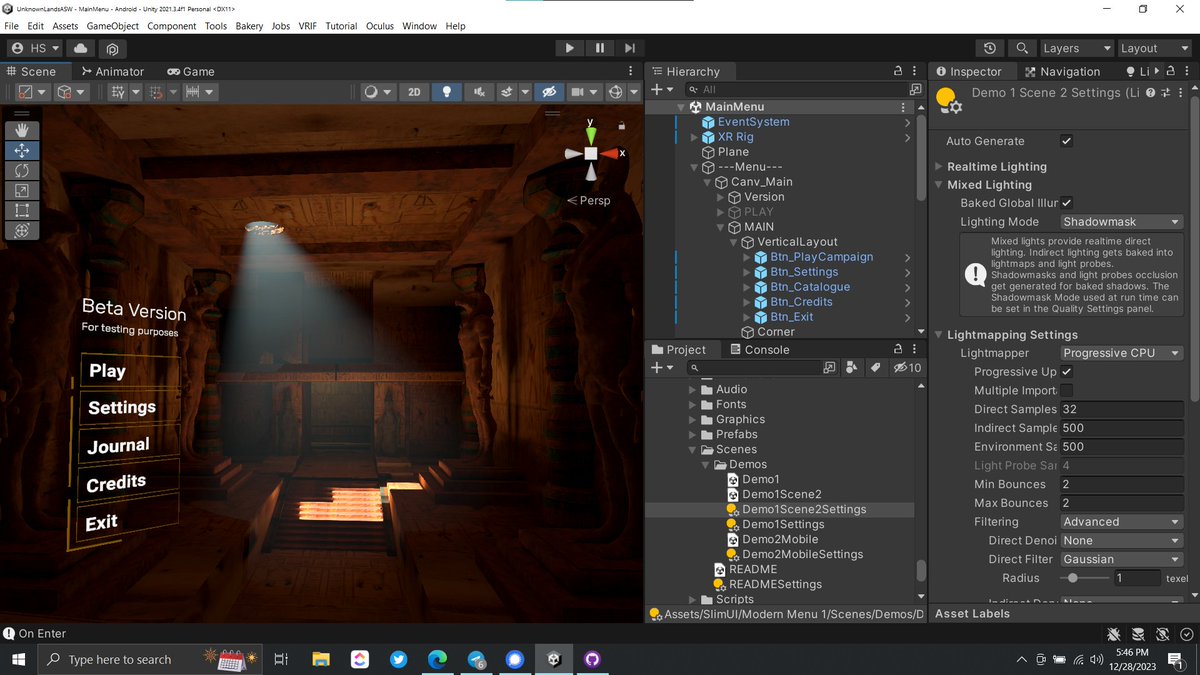Image resolution: width=1200 pixels, height=675 pixels.
Task: Toggle the Hierarchy panel lock
Action: [x=897, y=72]
